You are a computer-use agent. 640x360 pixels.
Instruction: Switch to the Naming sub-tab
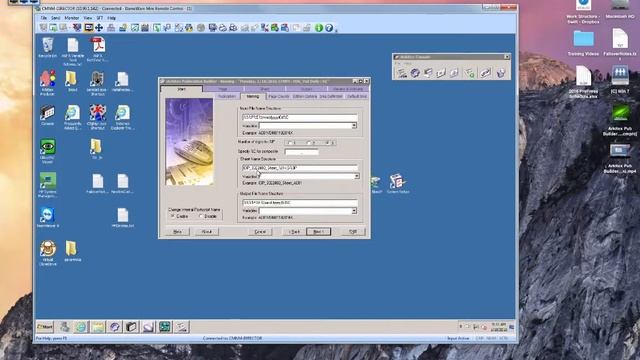pyautogui.click(x=253, y=96)
